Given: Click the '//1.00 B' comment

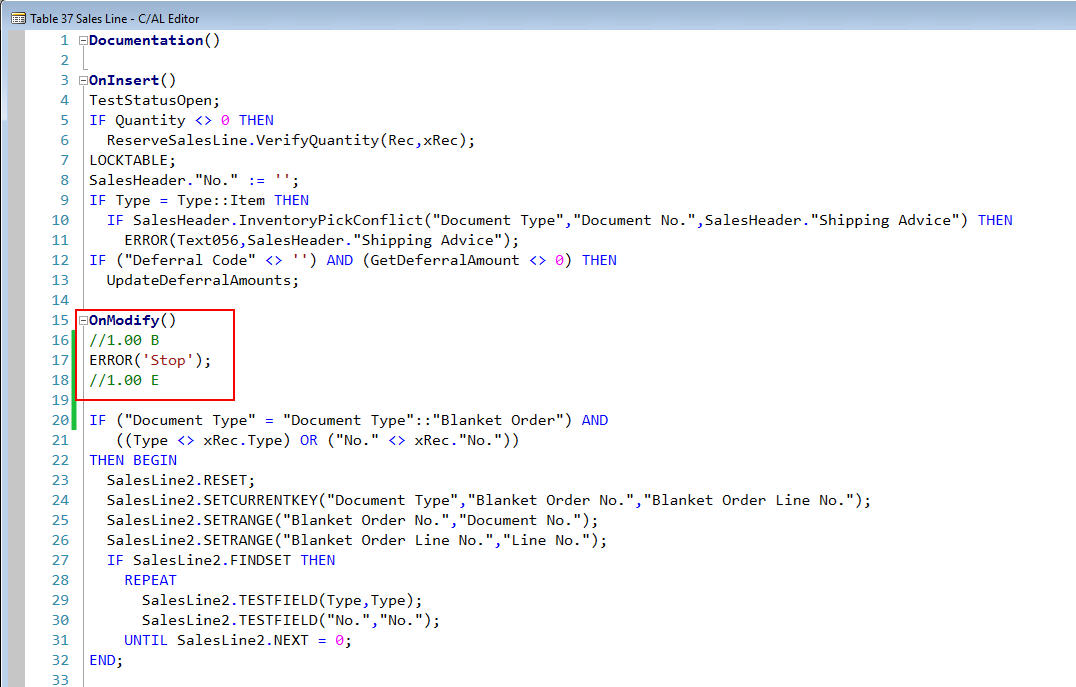Looking at the screenshot, I should (124, 340).
